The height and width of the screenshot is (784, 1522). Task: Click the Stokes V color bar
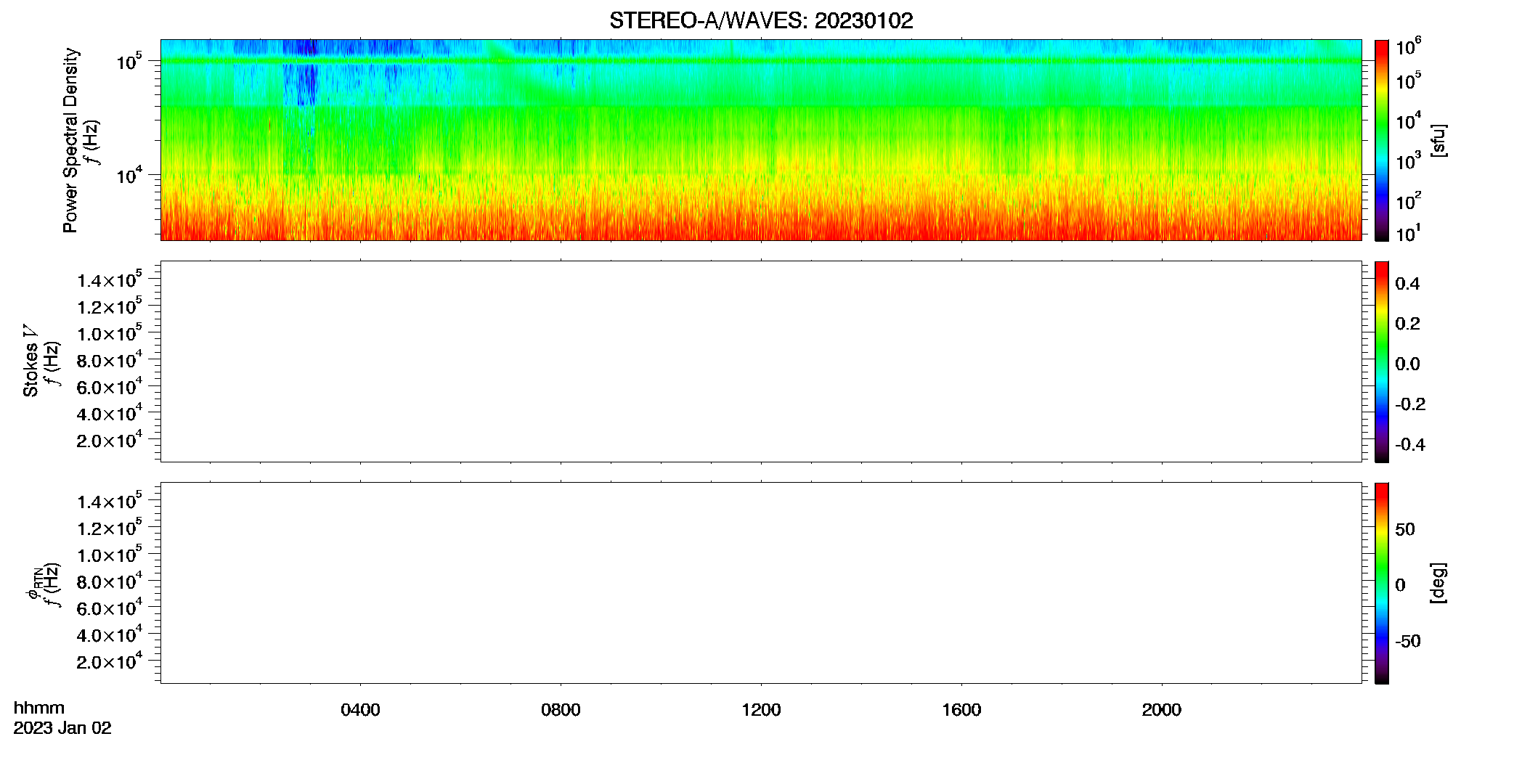coord(1382,362)
